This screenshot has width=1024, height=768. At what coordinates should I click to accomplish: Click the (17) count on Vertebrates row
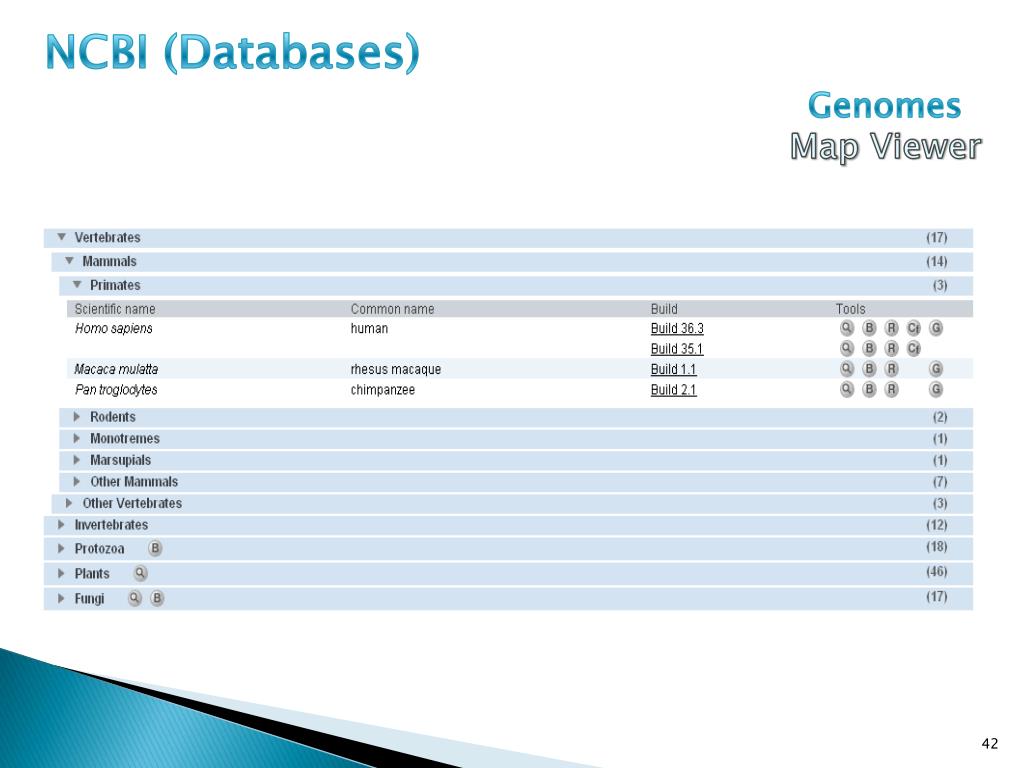(936, 237)
